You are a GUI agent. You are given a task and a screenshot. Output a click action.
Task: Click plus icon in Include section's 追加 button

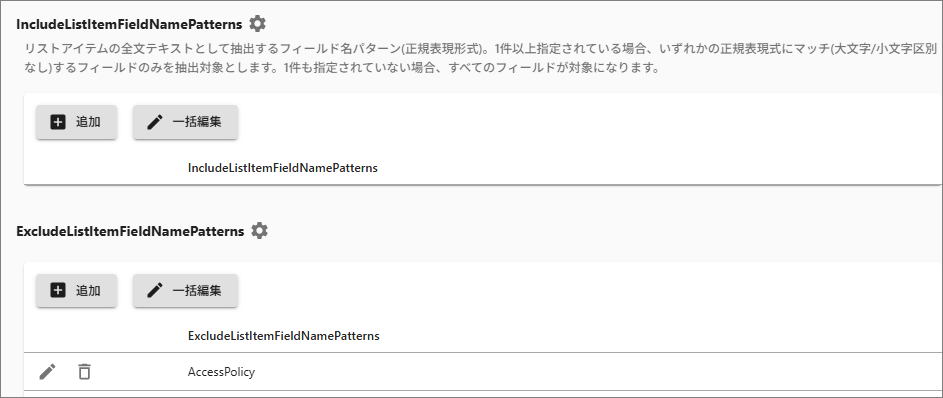58,122
